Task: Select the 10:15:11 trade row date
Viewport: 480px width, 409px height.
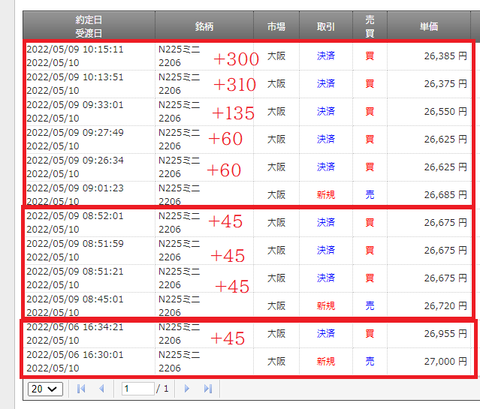Action: 75,49
